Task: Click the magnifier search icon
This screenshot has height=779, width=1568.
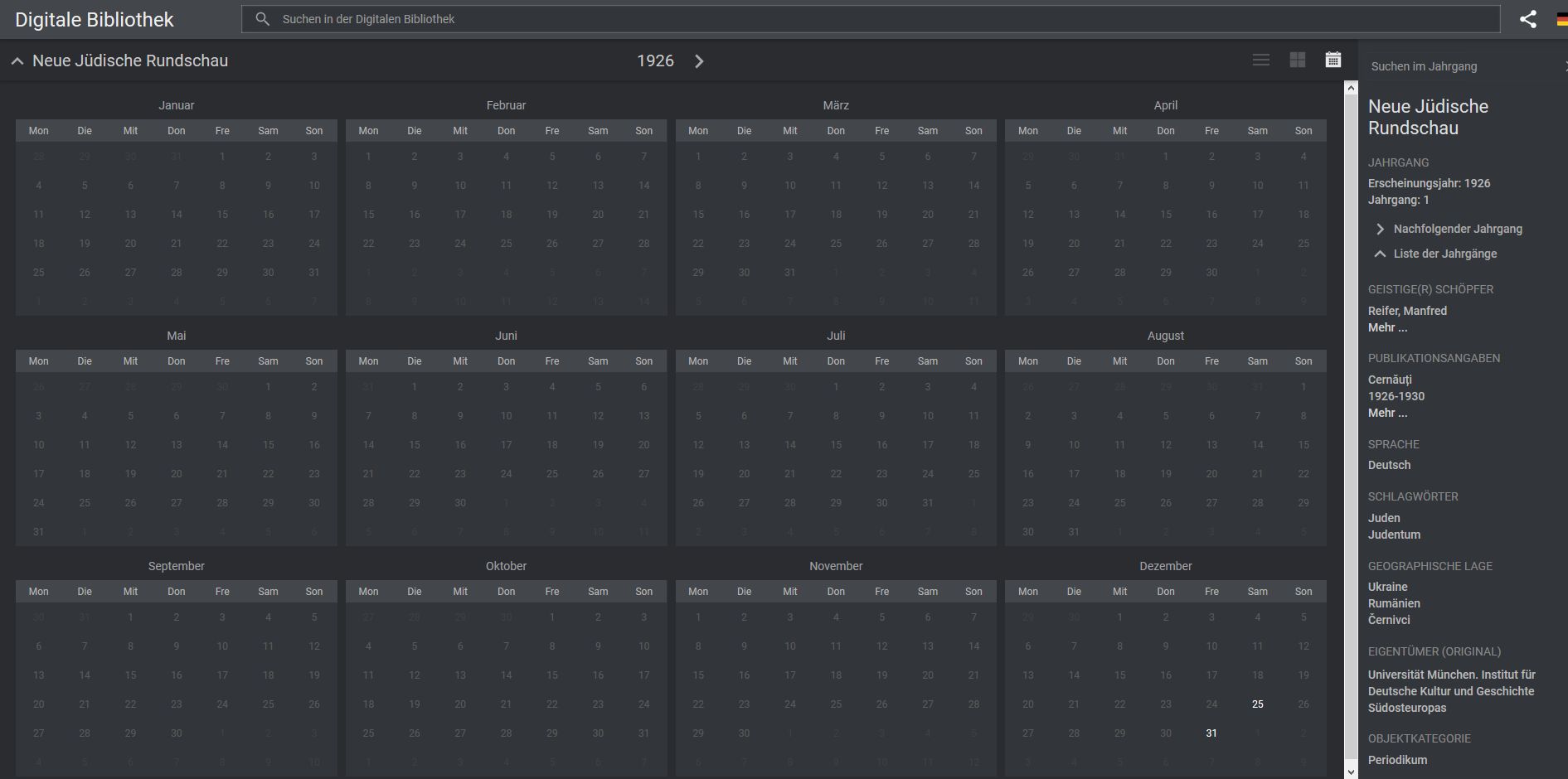Action: (x=263, y=19)
